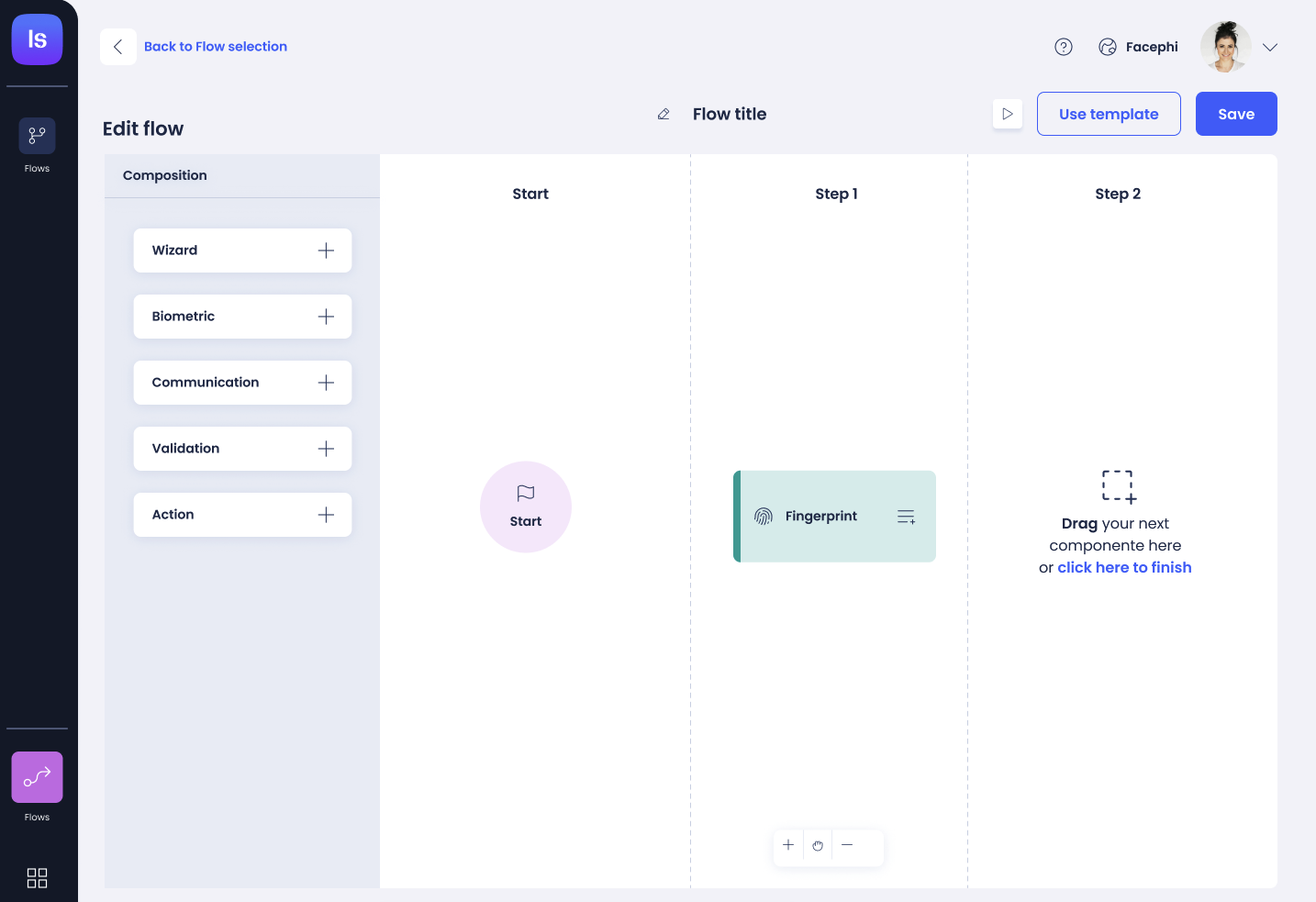Open the profile dropdown chevron
The image size is (1316, 902).
(x=1270, y=46)
